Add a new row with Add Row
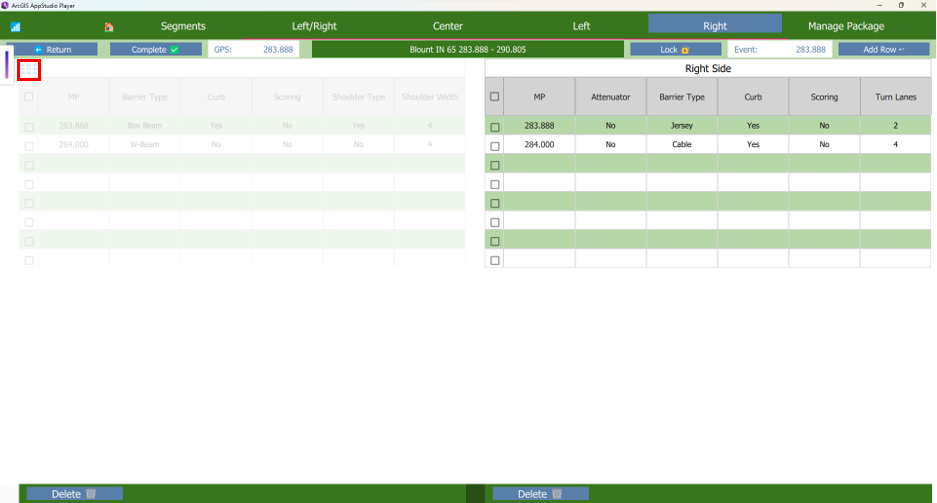This screenshot has height=503, width=937. (884, 50)
